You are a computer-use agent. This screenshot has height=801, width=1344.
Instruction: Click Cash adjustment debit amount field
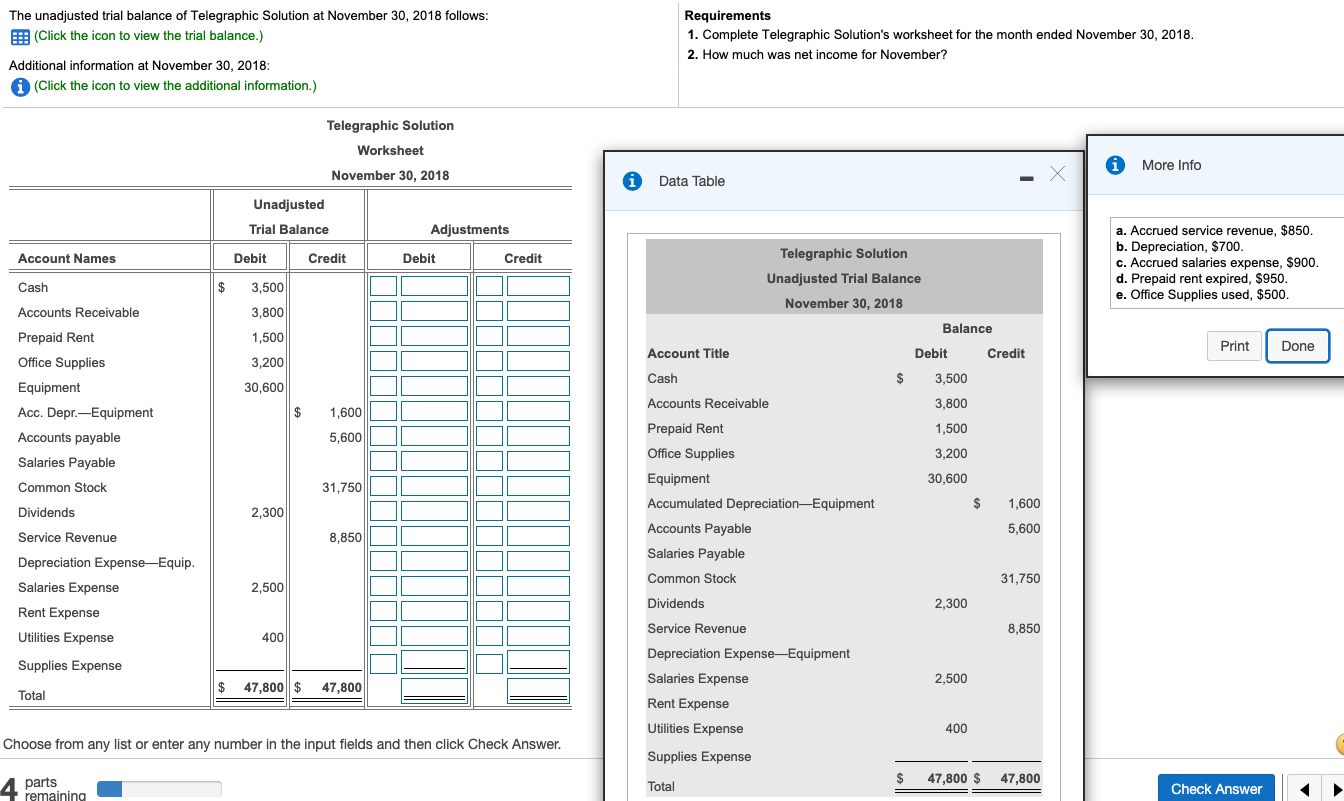(x=435, y=287)
